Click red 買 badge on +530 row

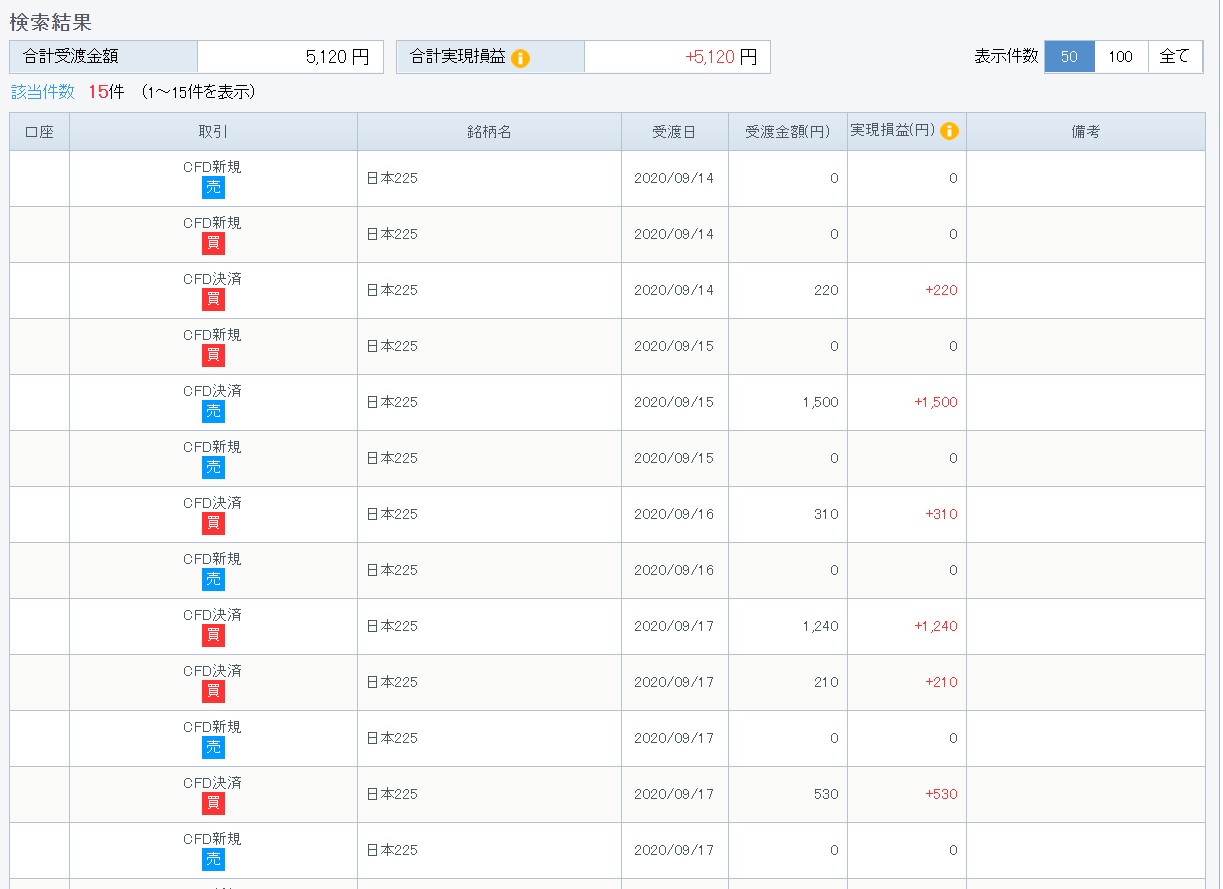(213, 804)
